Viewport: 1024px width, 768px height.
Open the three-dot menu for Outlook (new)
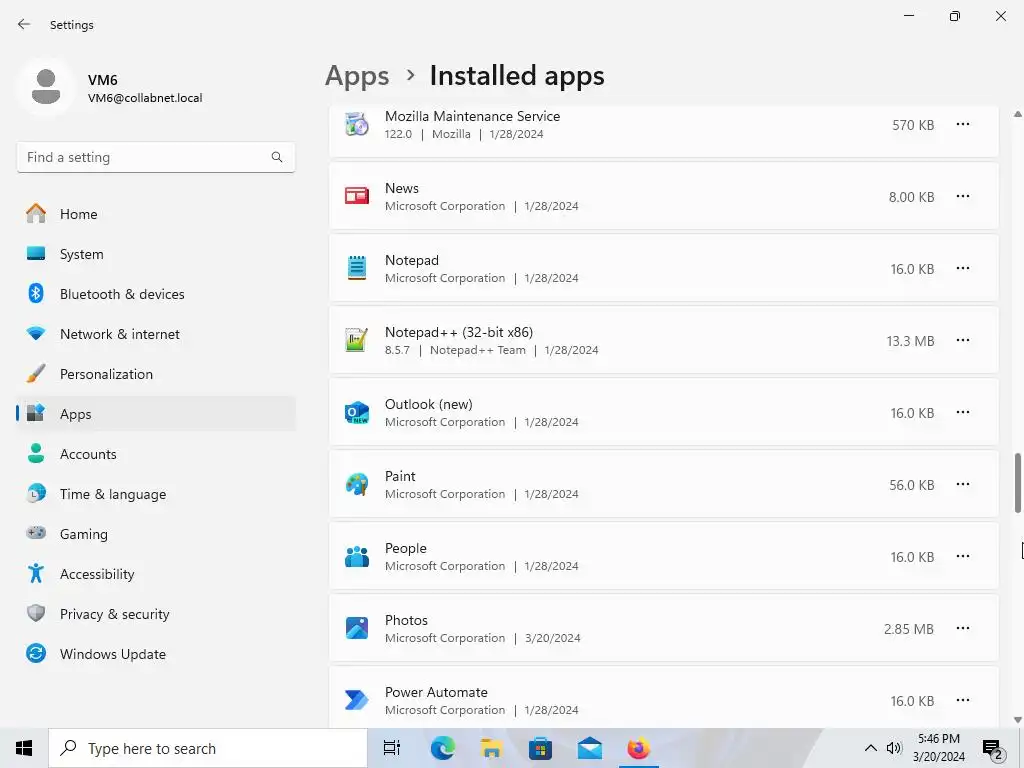[x=963, y=412]
